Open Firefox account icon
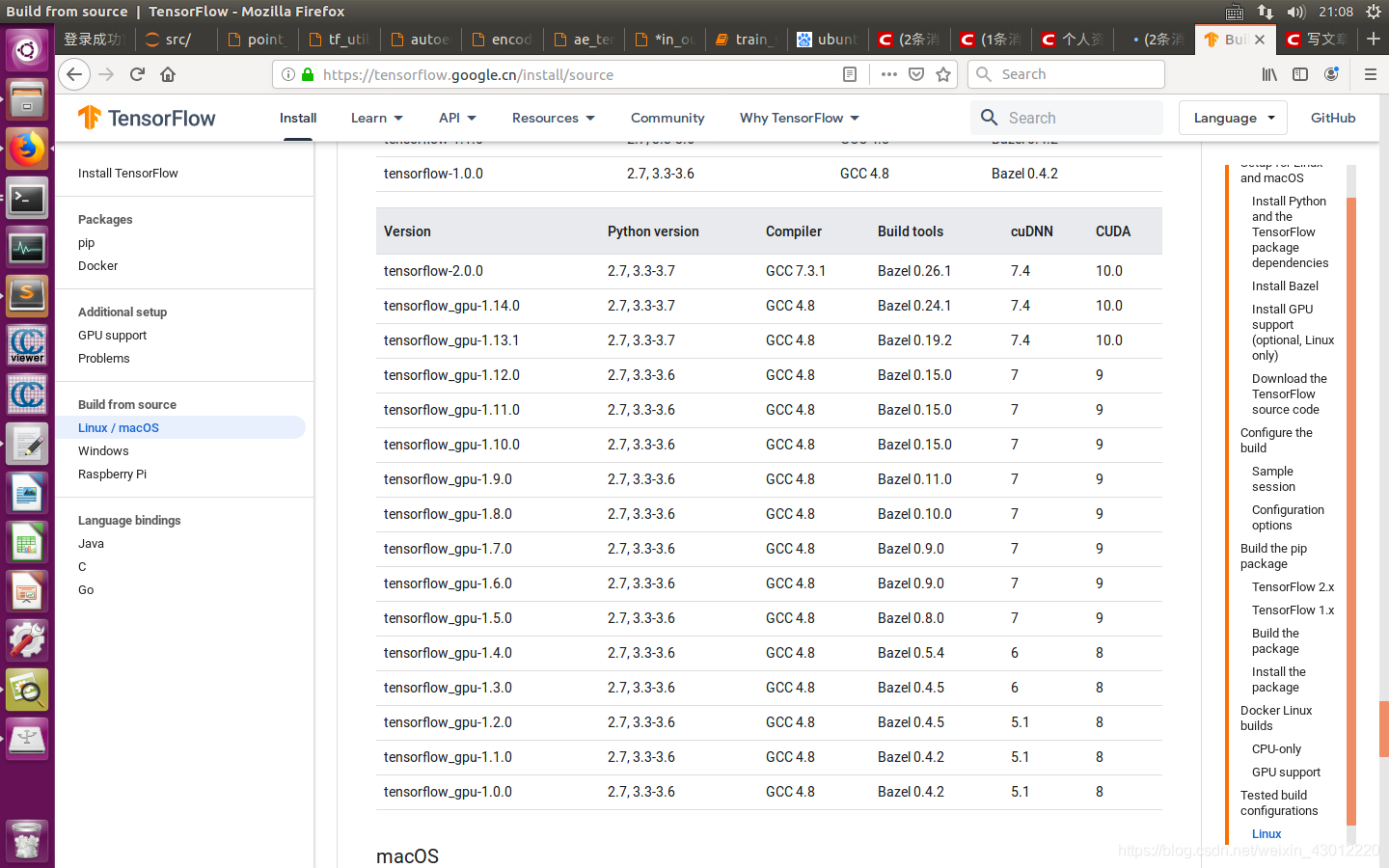Screen dimensions: 1389x868 (x=1331, y=74)
